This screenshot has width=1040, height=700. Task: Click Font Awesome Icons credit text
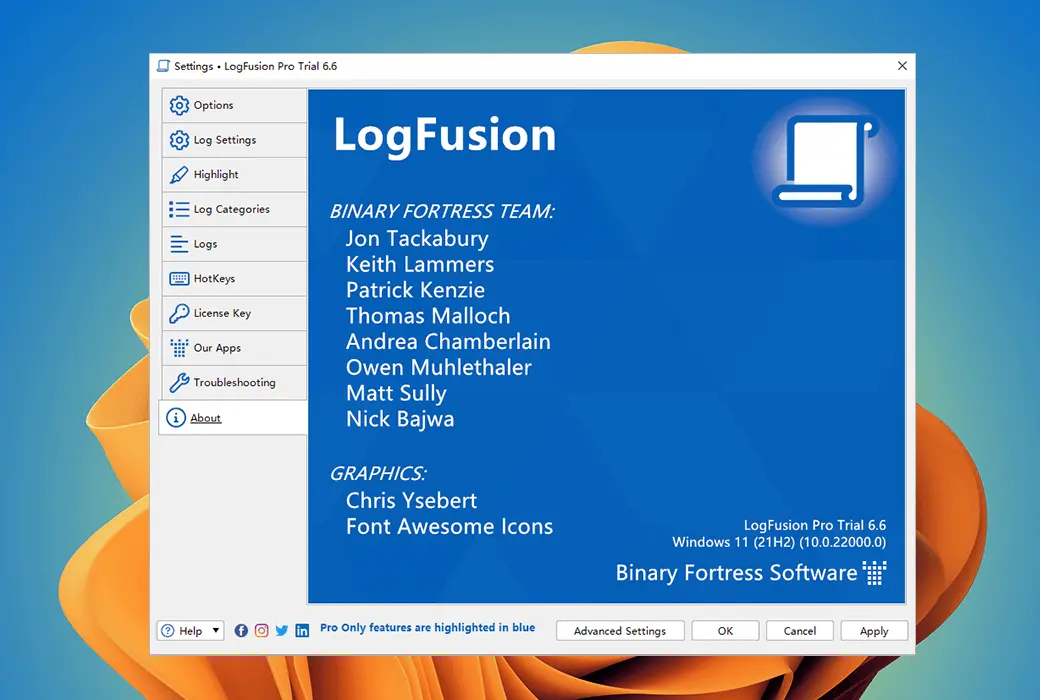pos(449,526)
